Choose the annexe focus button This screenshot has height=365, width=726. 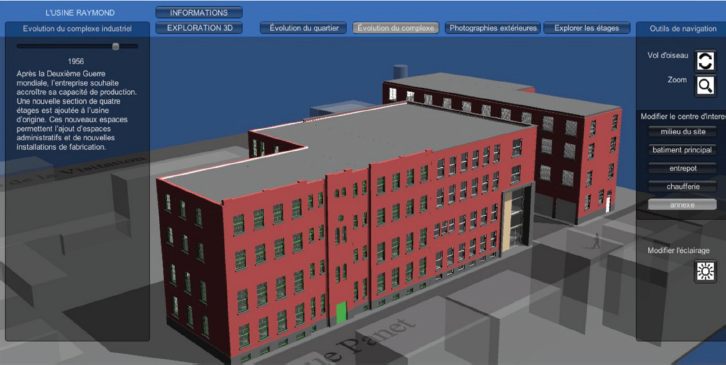coord(682,205)
